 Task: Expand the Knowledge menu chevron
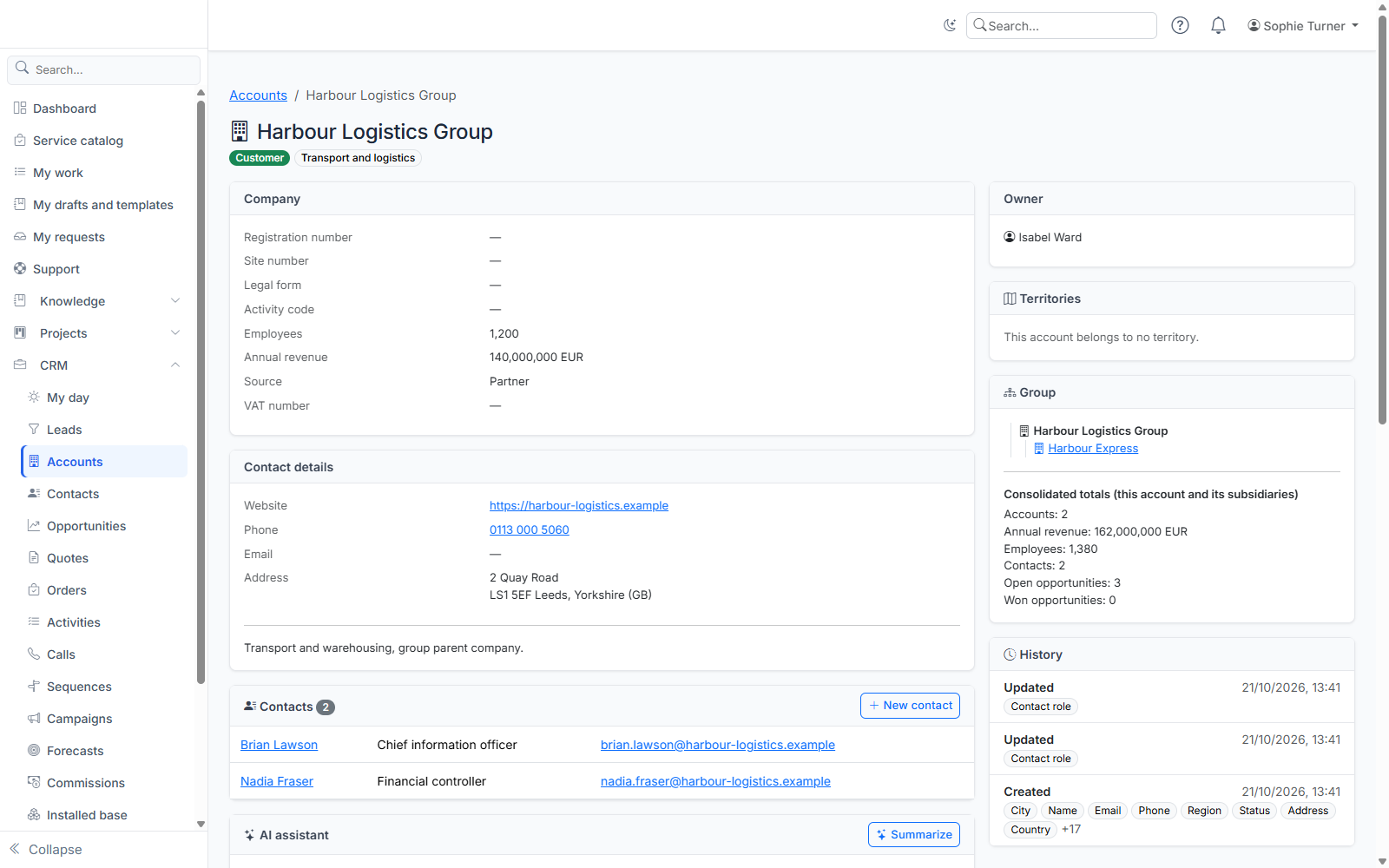pos(175,301)
